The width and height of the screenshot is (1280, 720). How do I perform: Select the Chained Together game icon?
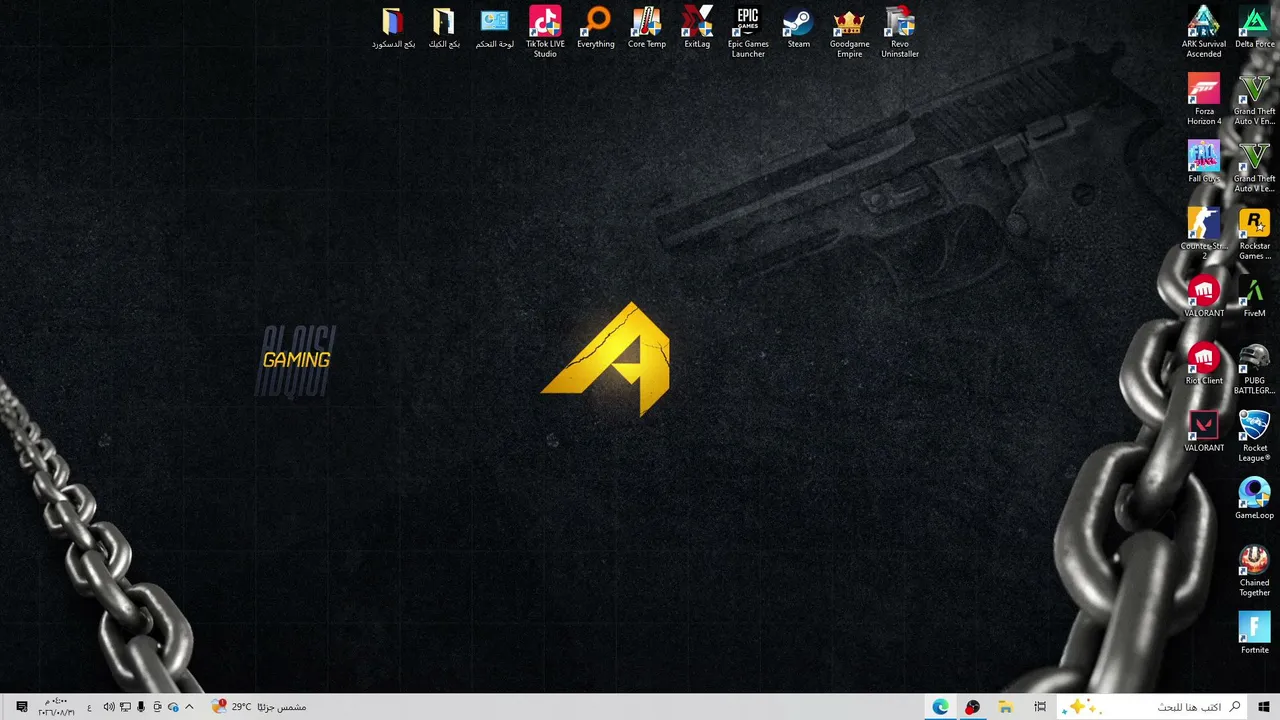1254,571
